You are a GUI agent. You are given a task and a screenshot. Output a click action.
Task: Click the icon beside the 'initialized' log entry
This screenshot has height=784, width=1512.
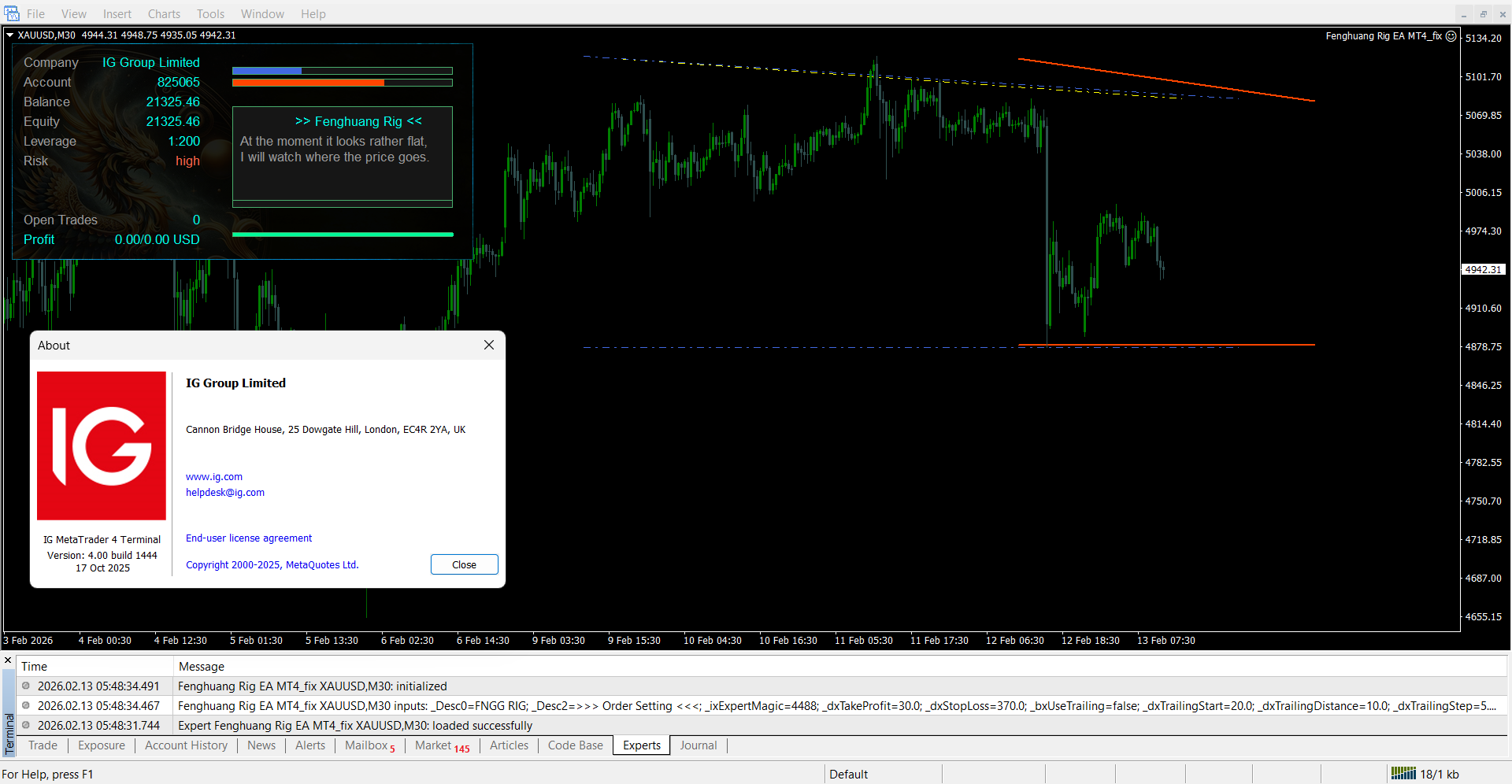[x=26, y=686]
